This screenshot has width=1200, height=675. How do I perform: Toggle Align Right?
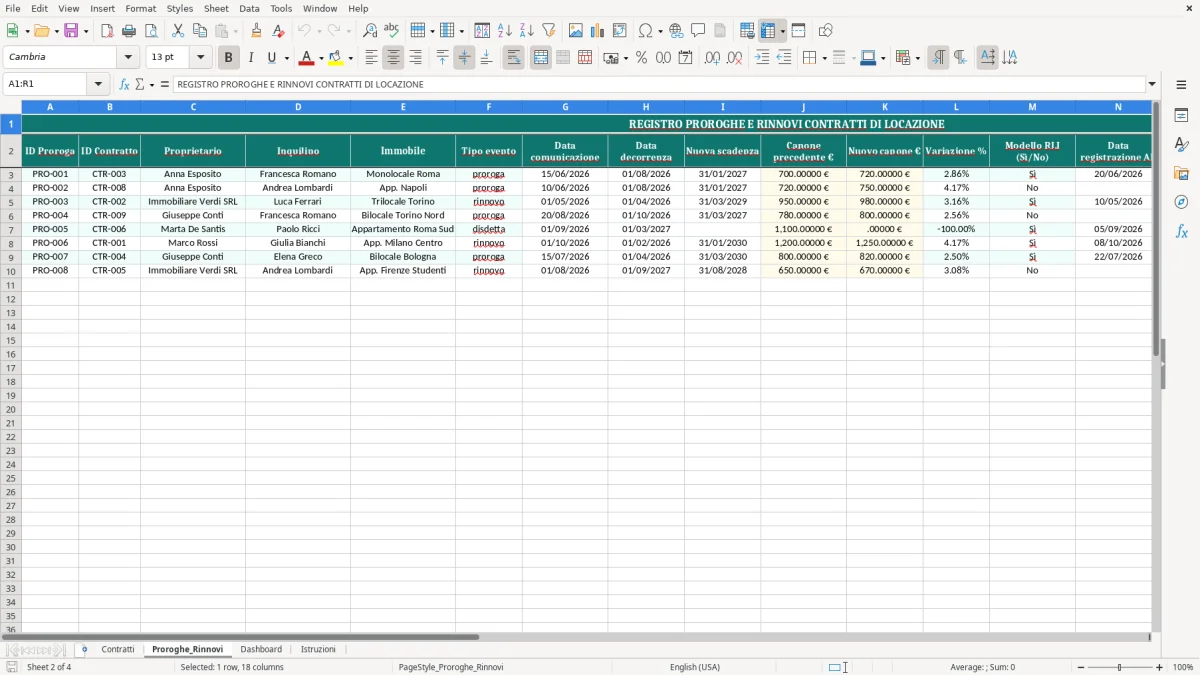pyautogui.click(x=416, y=58)
